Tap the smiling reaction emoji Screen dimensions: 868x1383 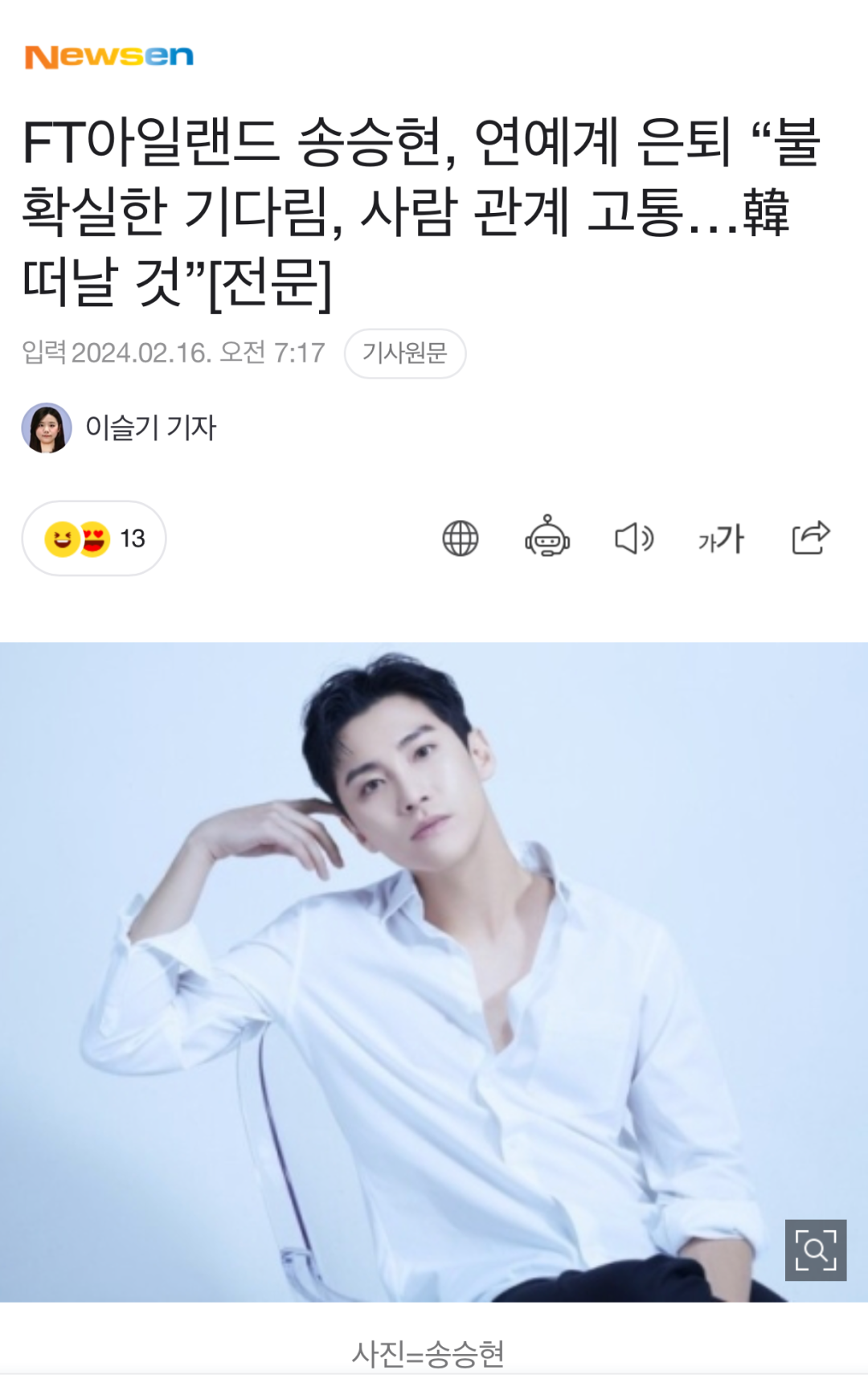[x=61, y=538]
